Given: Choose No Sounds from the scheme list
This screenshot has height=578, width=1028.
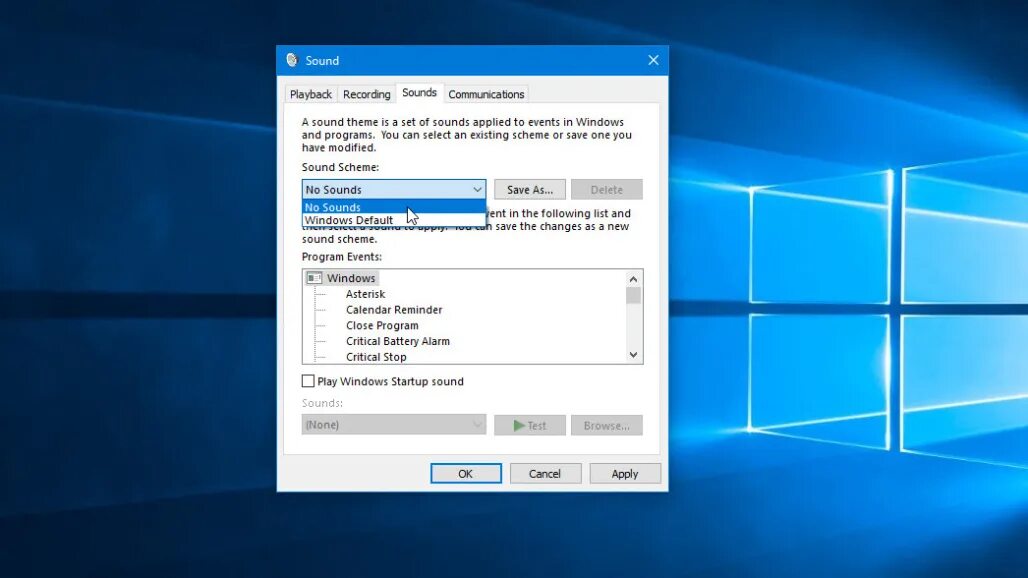Looking at the screenshot, I should 393,207.
